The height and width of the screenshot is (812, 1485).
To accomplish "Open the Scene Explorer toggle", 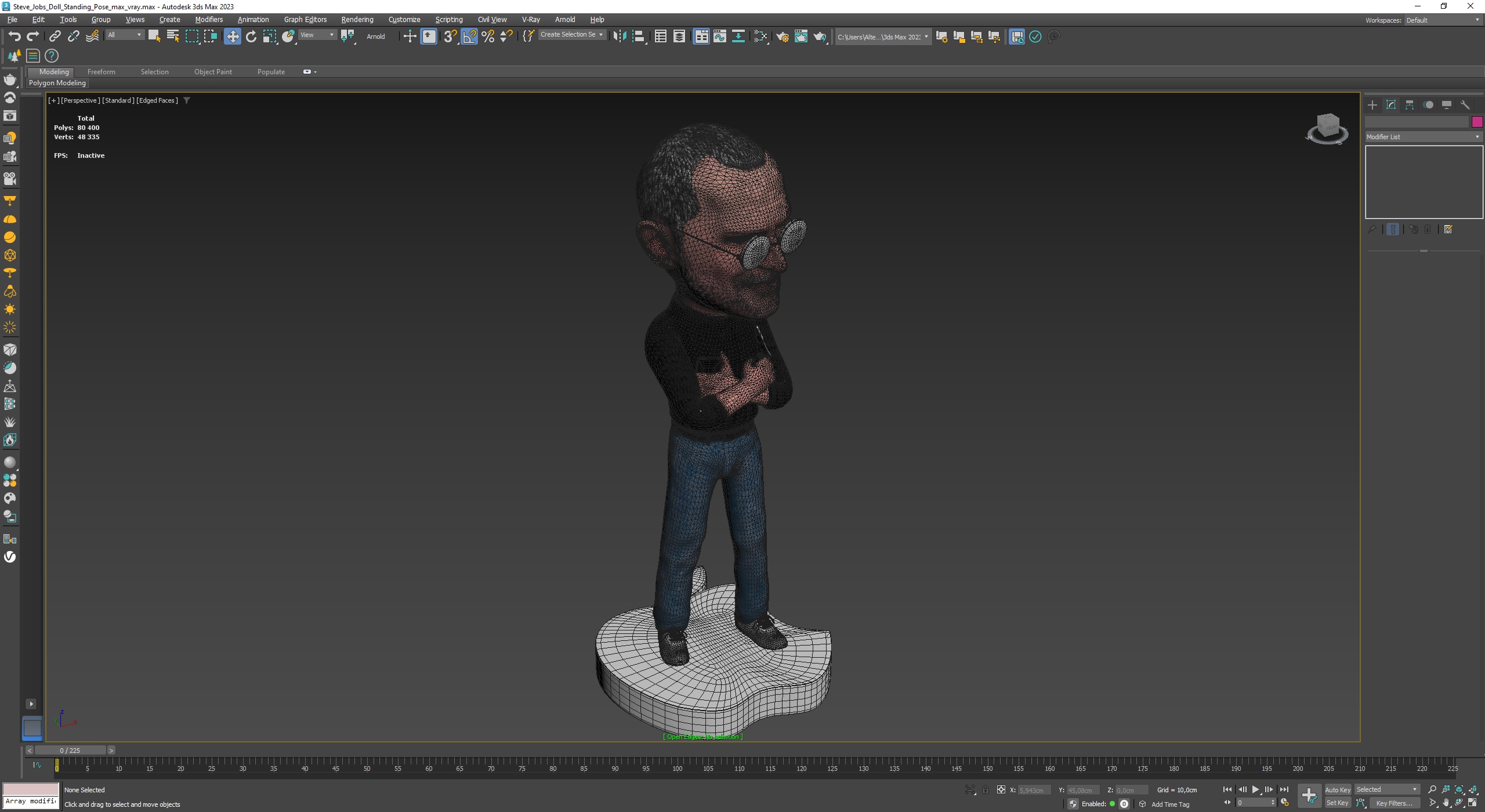I will point(660,37).
